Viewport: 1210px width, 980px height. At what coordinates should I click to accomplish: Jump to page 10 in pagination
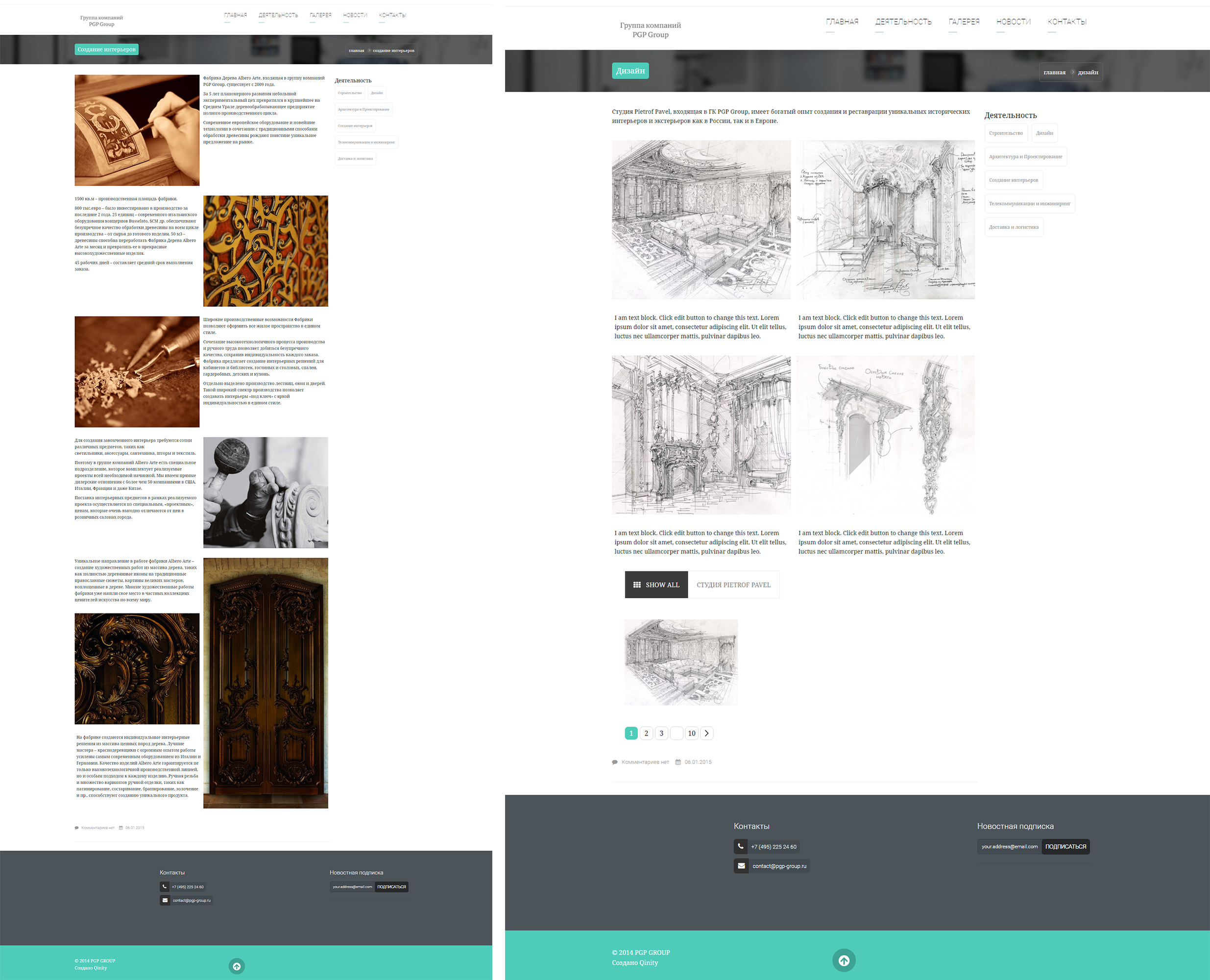pos(691,733)
